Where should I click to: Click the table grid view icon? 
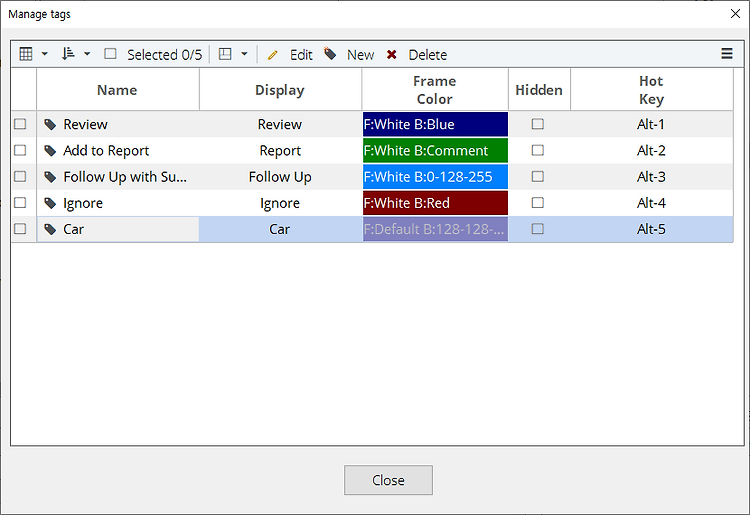26,54
